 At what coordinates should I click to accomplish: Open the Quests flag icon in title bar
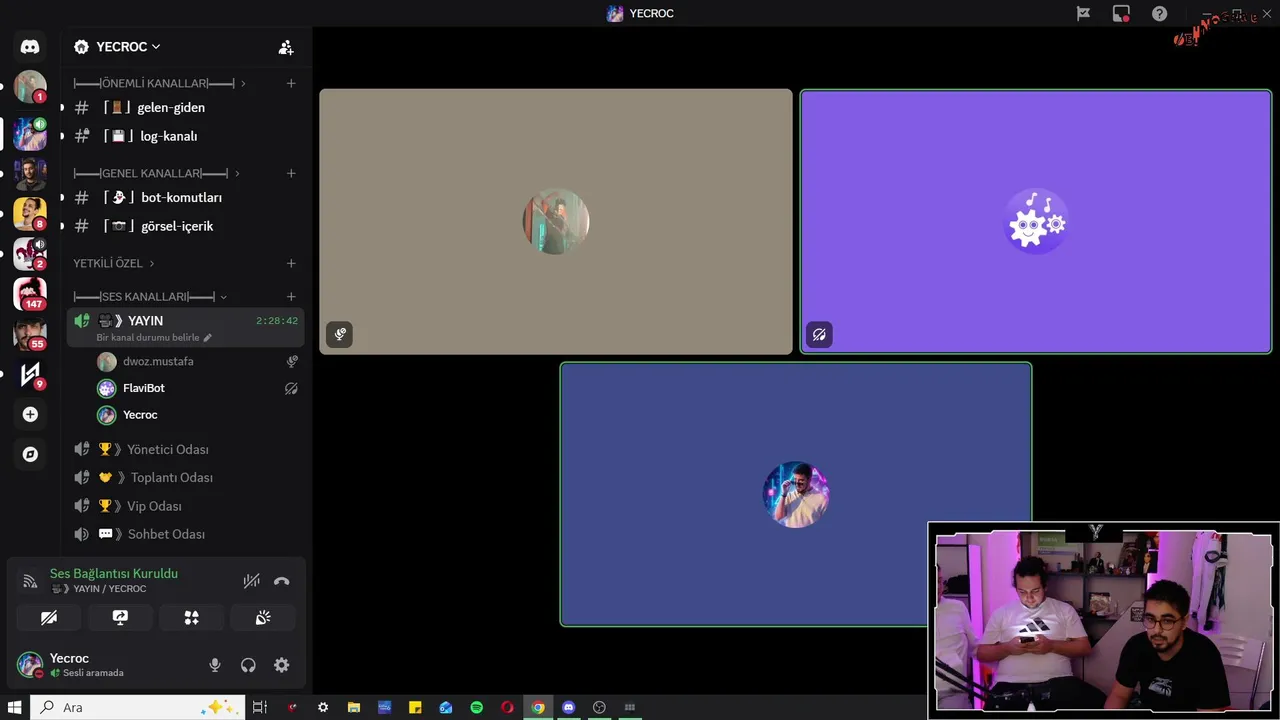(1083, 14)
